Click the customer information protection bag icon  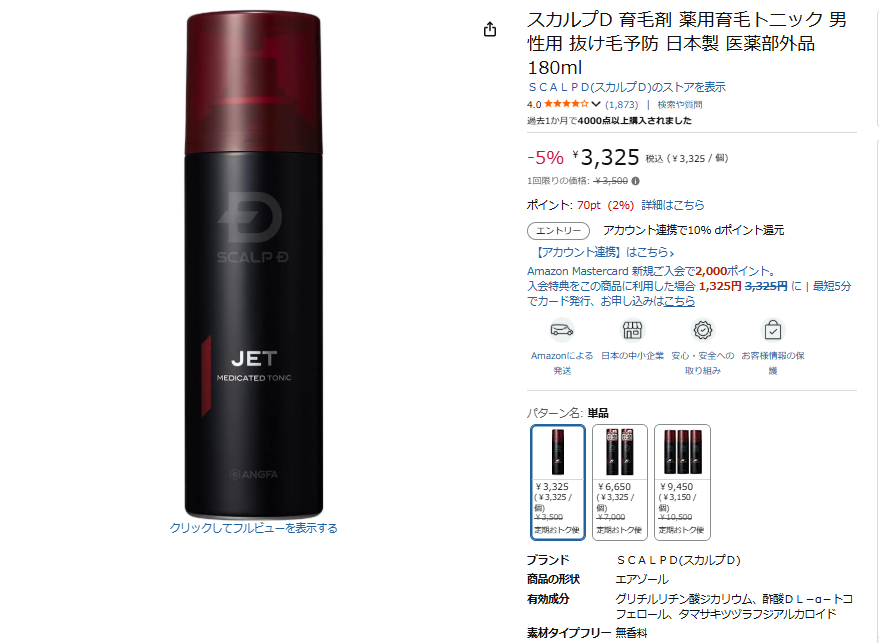tap(772, 330)
